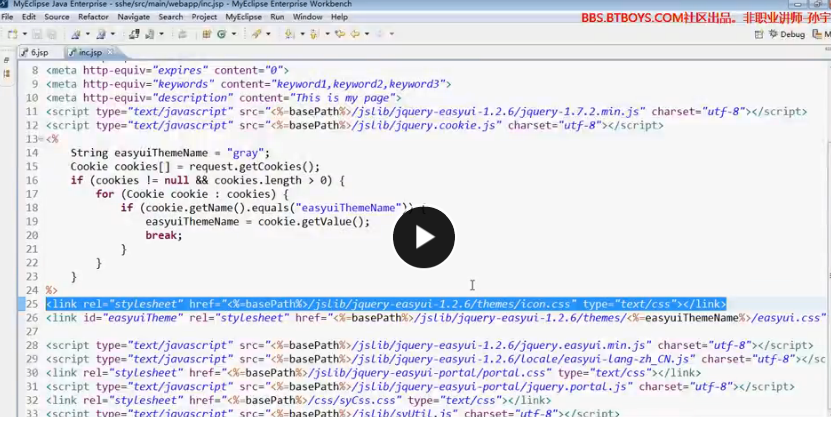Image resolution: width=831 pixels, height=440 pixels.
Task: Click the yellow back navigation arrow
Action: 355,34
